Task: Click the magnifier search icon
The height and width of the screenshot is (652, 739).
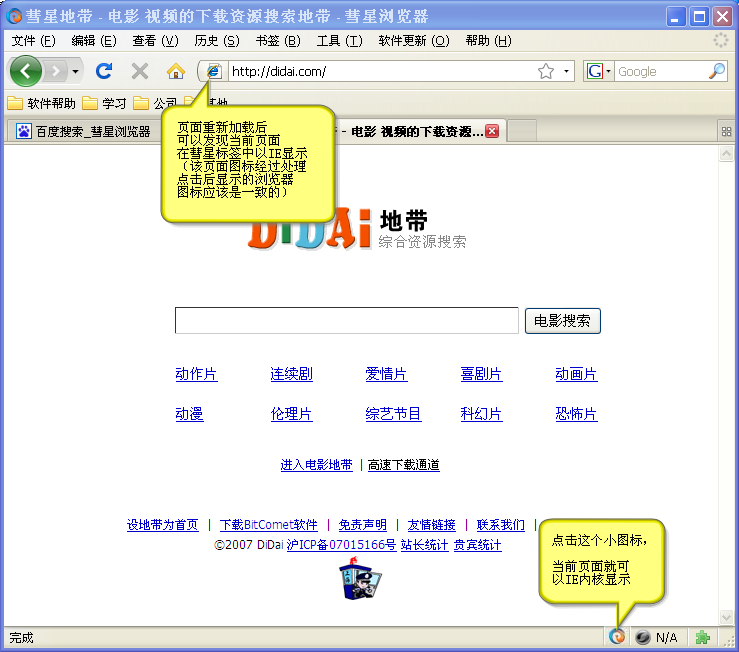Action: pyautogui.click(x=717, y=71)
